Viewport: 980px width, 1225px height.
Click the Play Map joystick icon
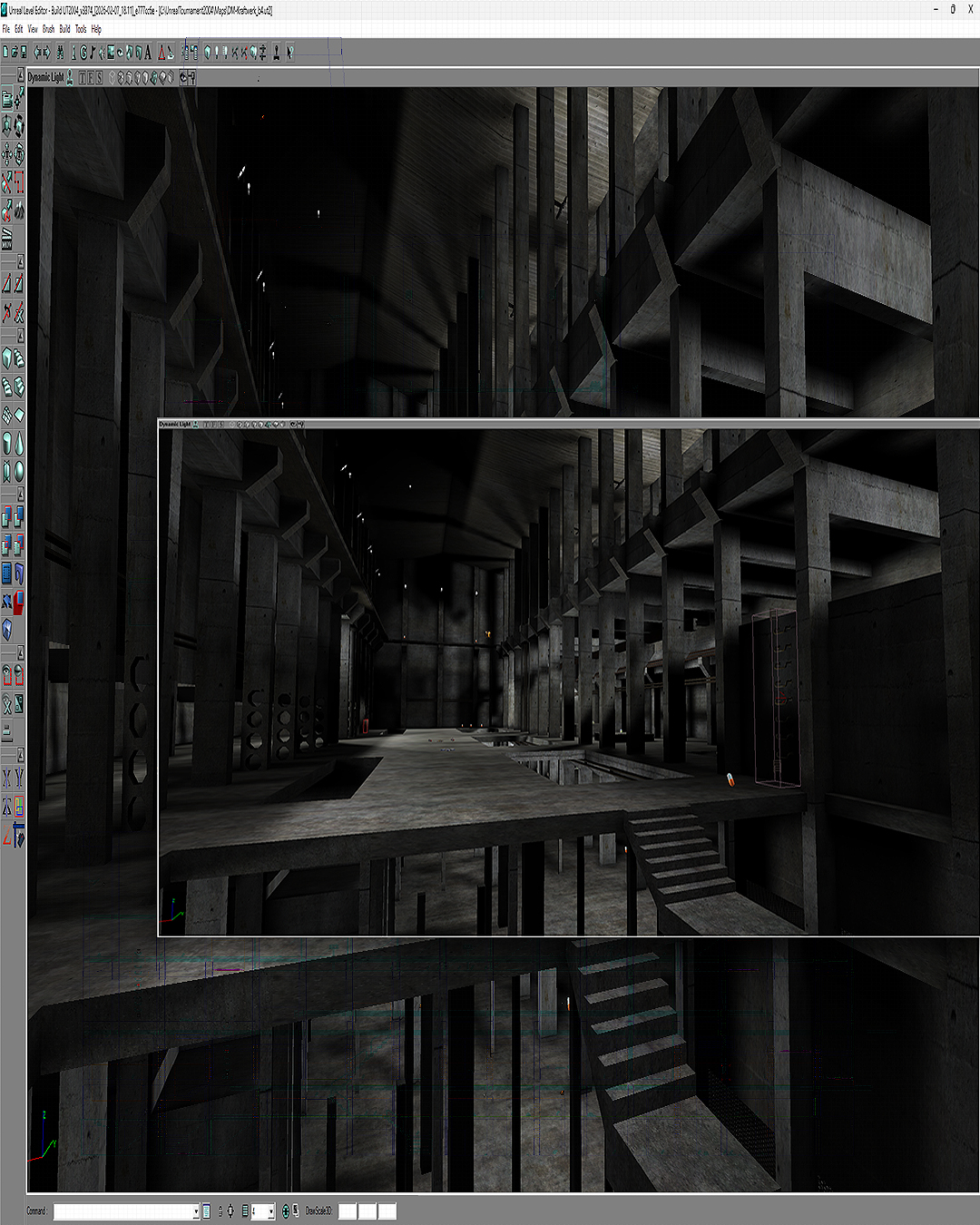click(x=277, y=53)
